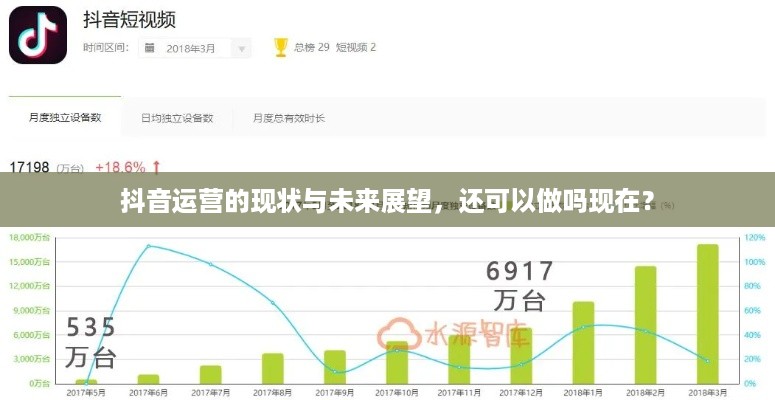The height and width of the screenshot is (400, 775).
Task: Select the 月度独立设备数 tab
Action: point(65,118)
